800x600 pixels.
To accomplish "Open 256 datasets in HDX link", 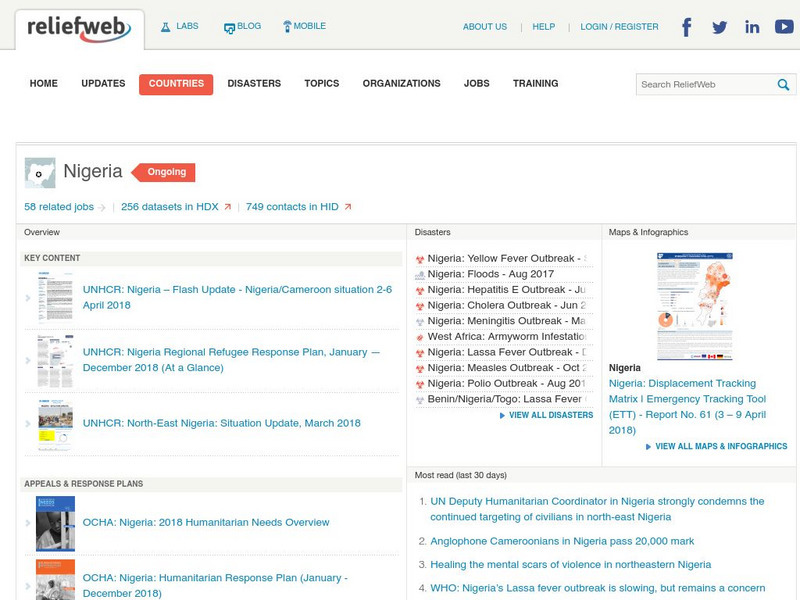I will (x=169, y=207).
